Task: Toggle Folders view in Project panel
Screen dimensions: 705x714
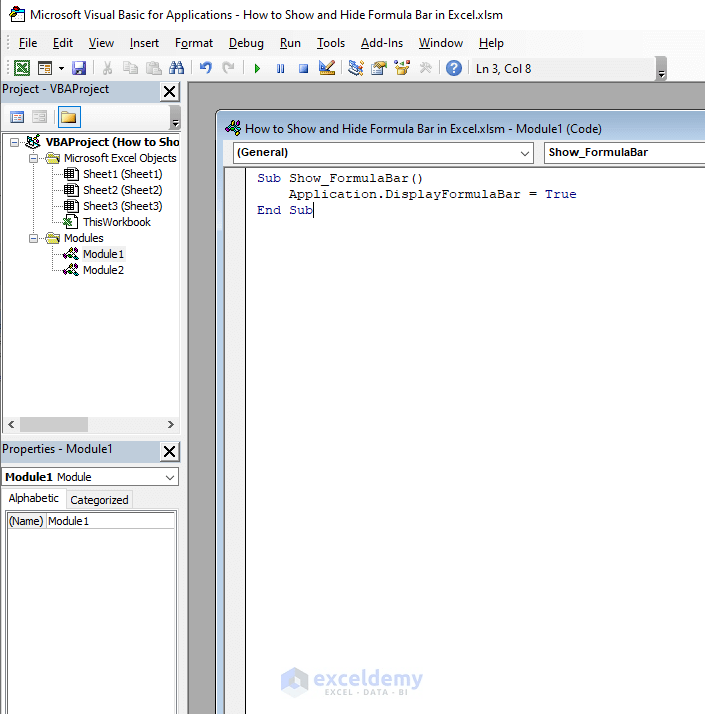Action: tap(69, 117)
